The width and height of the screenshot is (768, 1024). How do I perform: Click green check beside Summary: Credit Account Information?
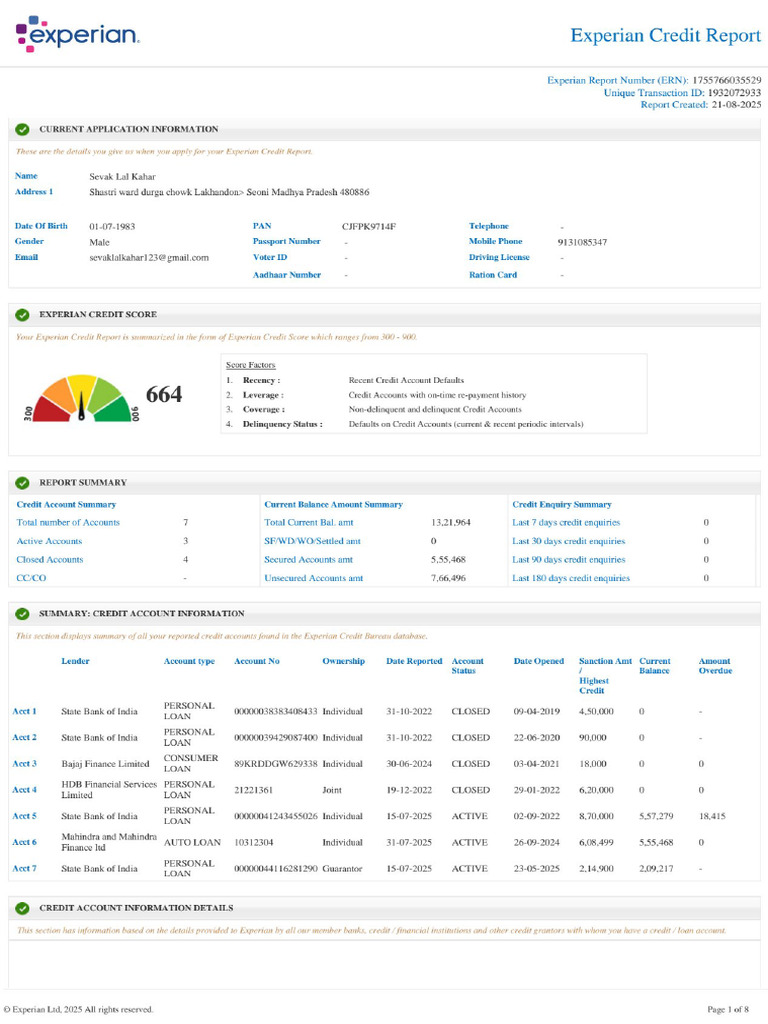pyautogui.click(x=22, y=614)
